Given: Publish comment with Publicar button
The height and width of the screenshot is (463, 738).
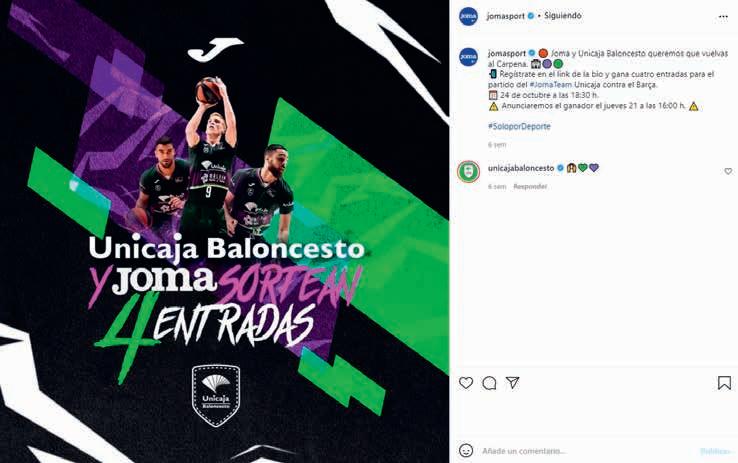Looking at the screenshot, I should 715,451.
